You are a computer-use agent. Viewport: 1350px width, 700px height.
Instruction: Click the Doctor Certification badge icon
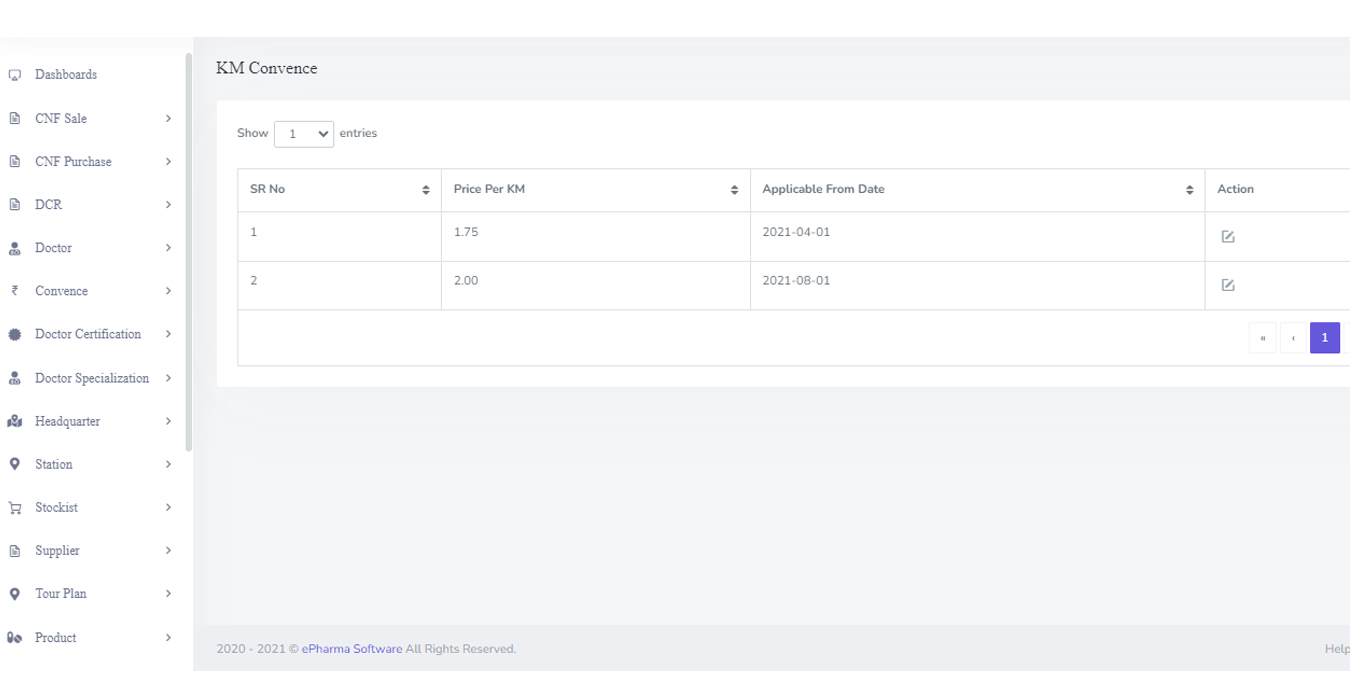click(15, 335)
